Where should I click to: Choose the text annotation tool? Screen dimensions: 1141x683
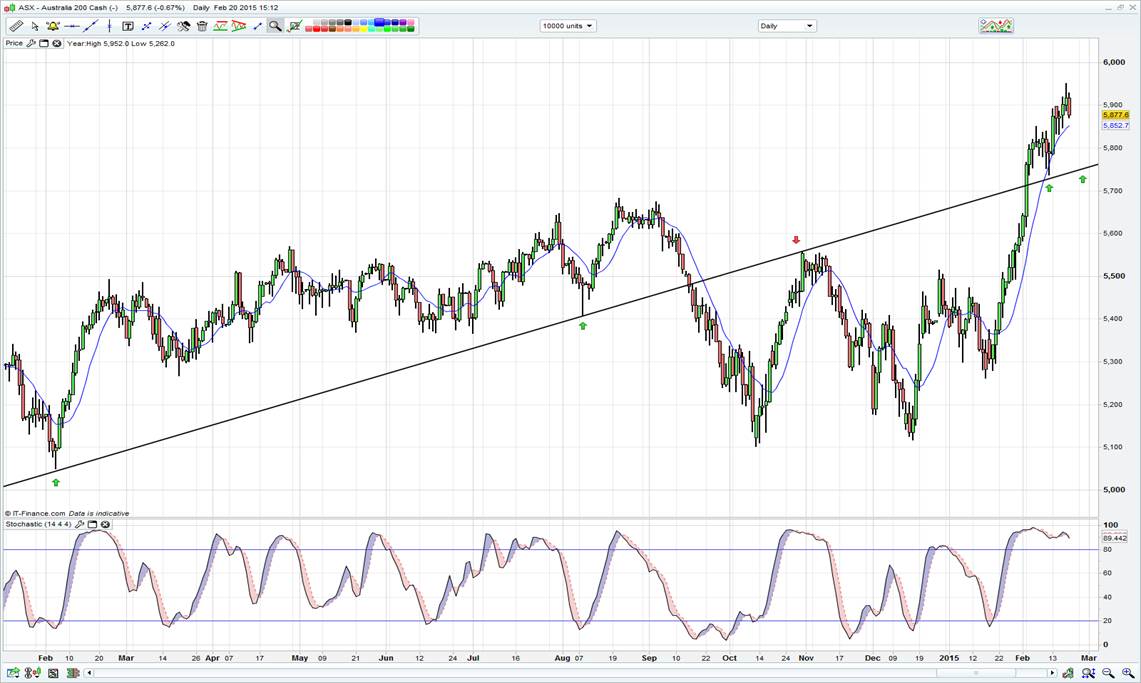128,26
